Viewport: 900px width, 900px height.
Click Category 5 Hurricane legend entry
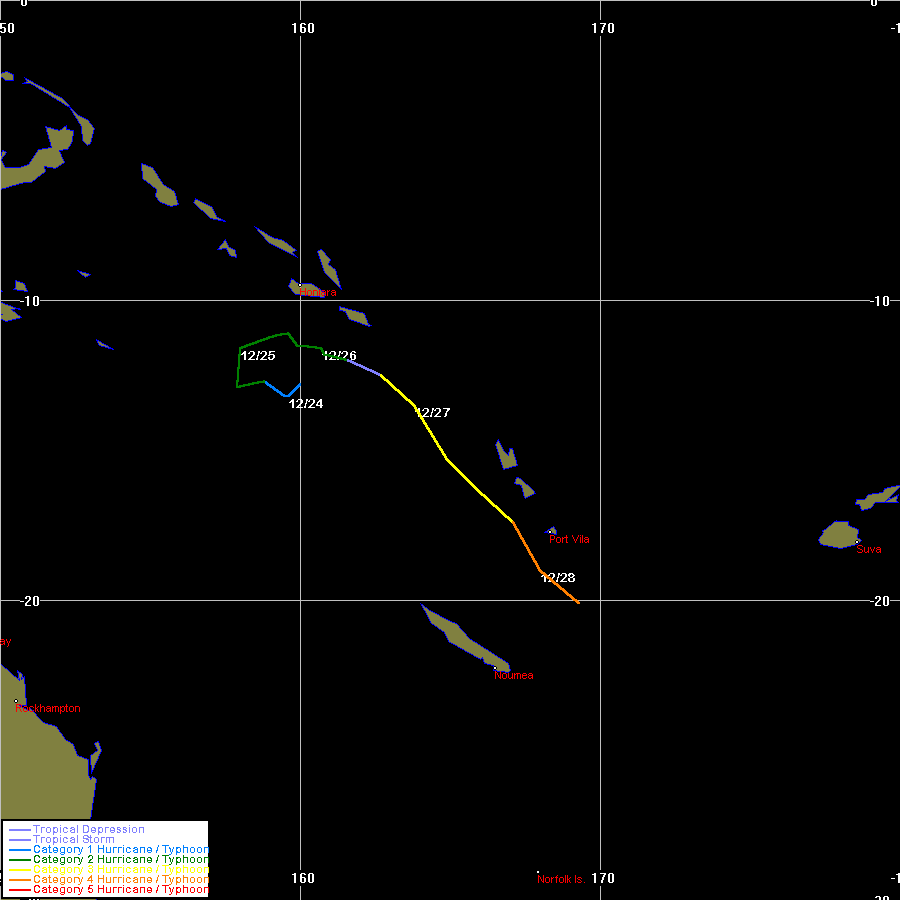(x=120, y=890)
